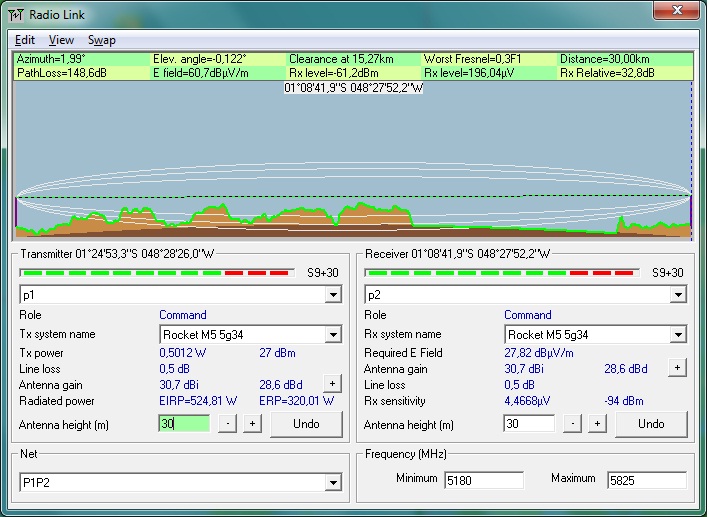Open the View menu

pos(61,40)
